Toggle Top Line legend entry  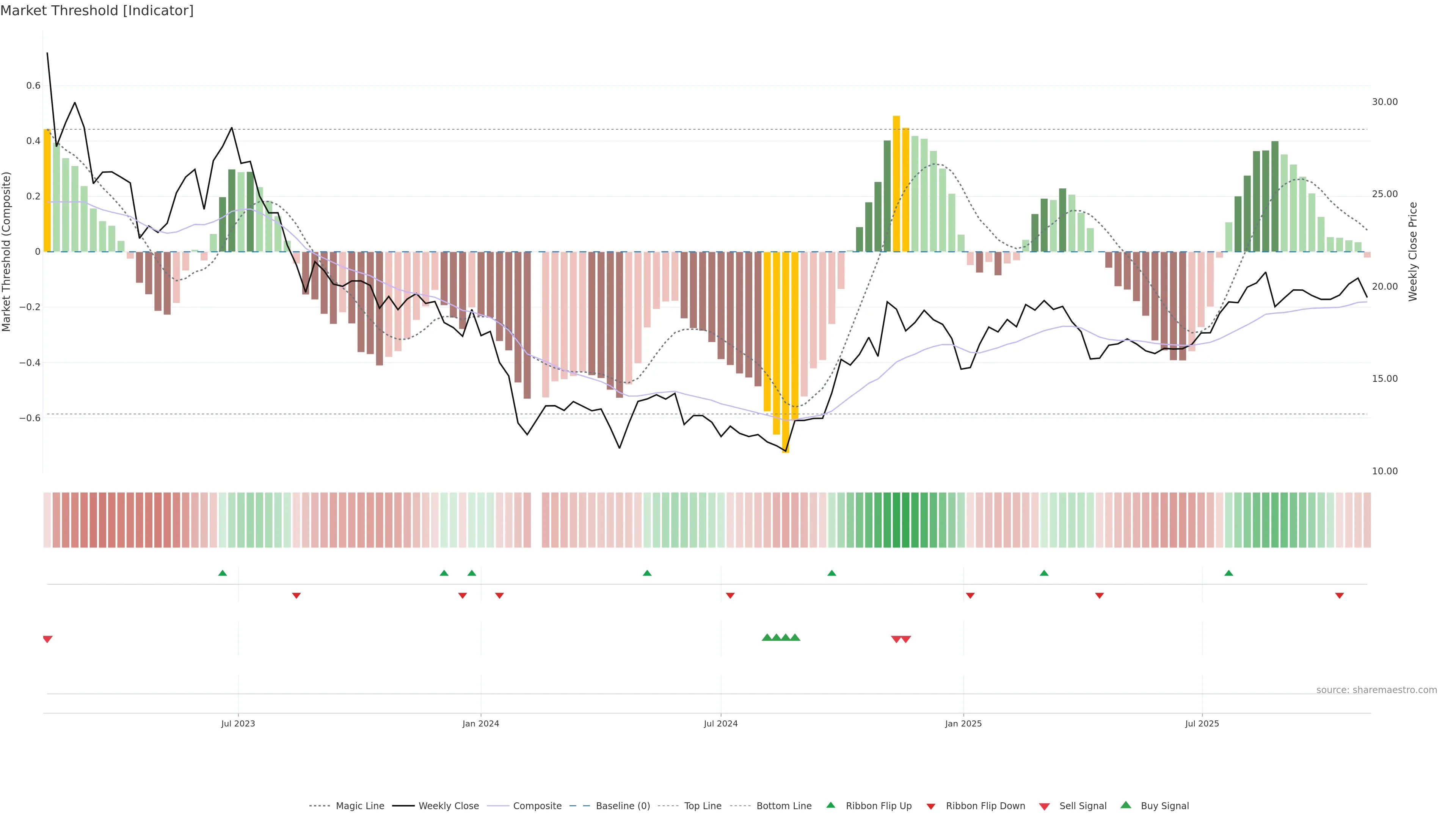click(x=703, y=806)
